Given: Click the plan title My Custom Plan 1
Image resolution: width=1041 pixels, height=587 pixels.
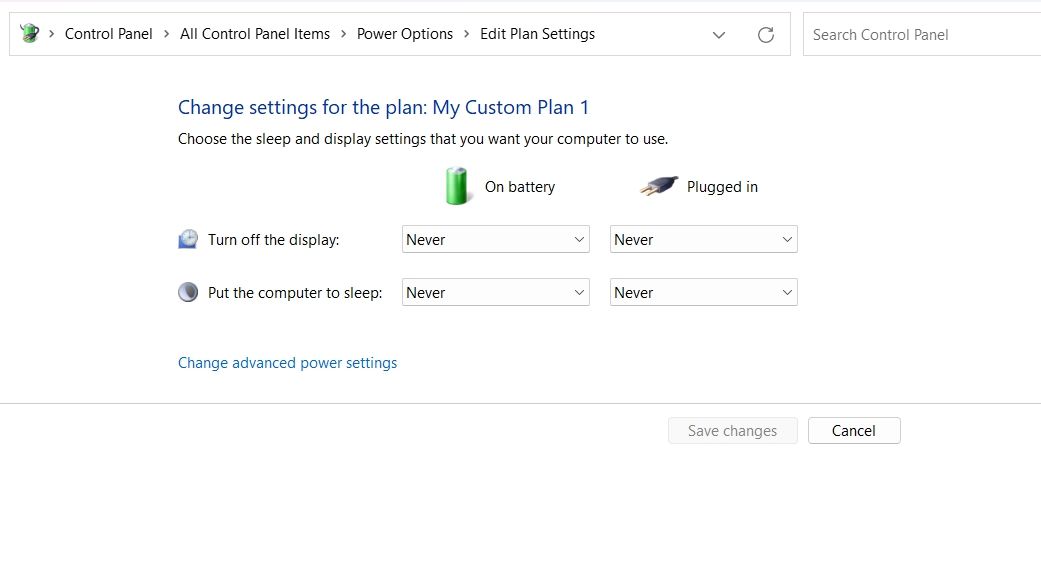Looking at the screenshot, I should [x=511, y=108].
